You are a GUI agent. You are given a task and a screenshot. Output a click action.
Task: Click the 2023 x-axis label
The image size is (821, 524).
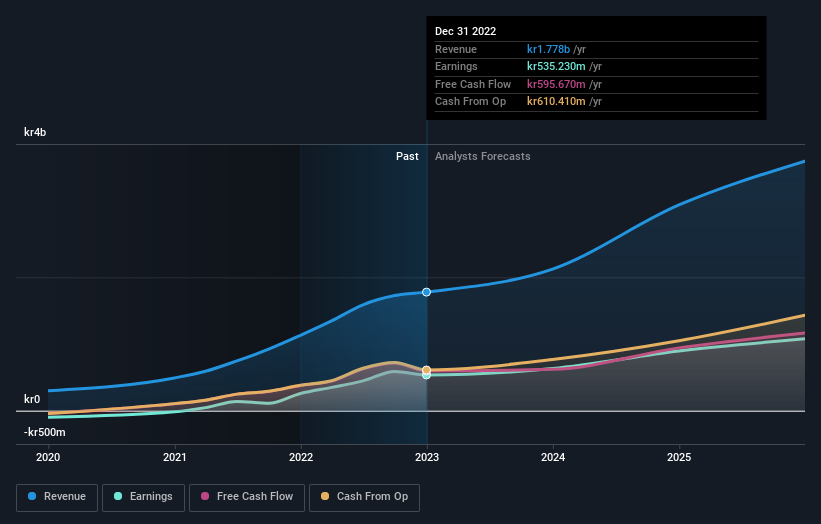coord(427,457)
